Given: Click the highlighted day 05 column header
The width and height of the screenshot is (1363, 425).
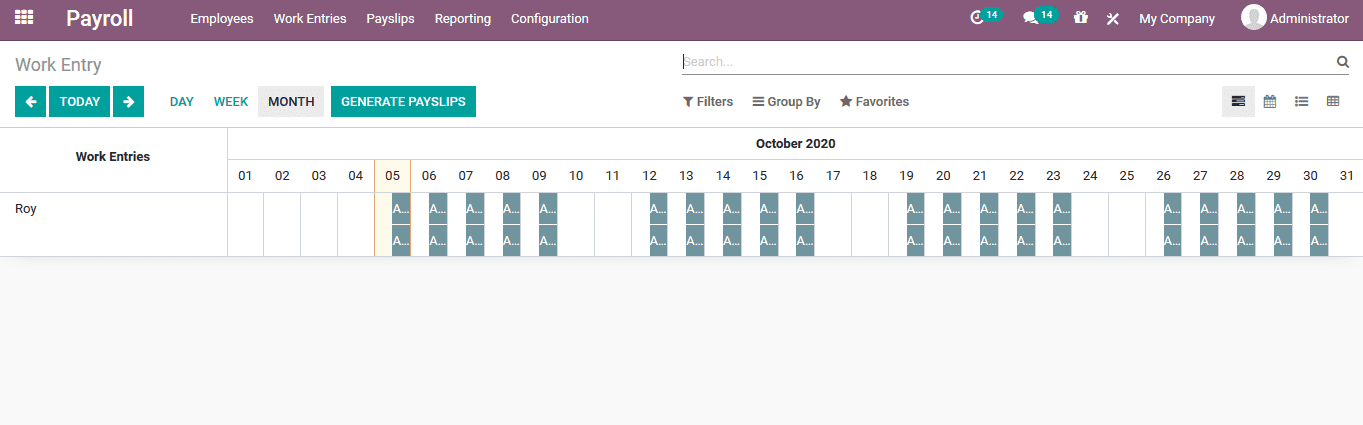Looking at the screenshot, I should click(x=392, y=176).
